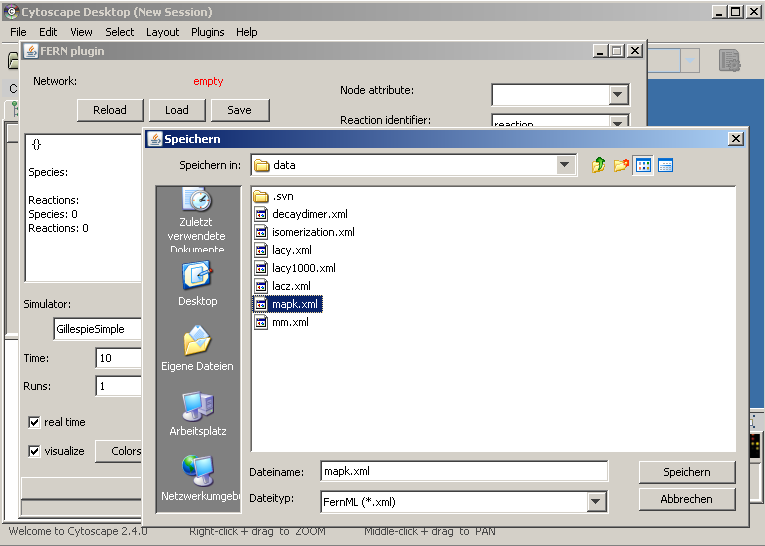Switch to list view icon
The image size is (765, 546).
644,165
